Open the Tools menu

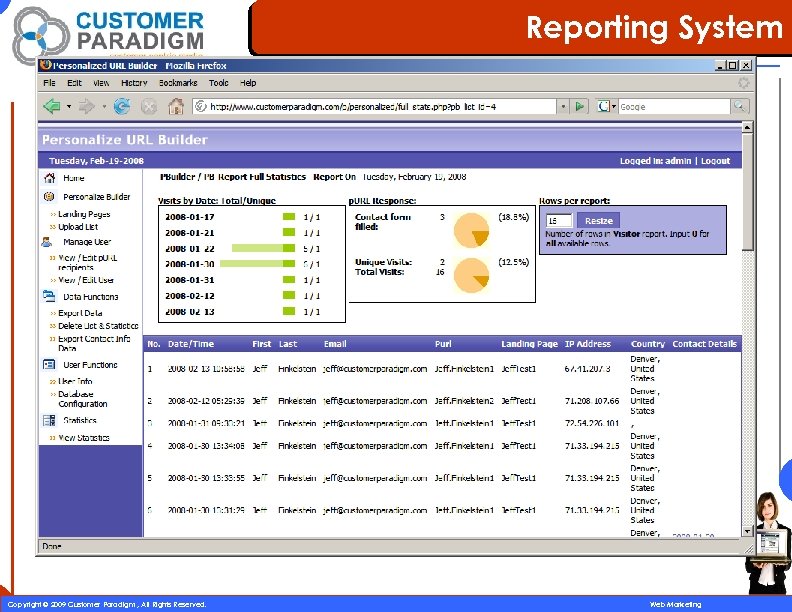pos(219,83)
